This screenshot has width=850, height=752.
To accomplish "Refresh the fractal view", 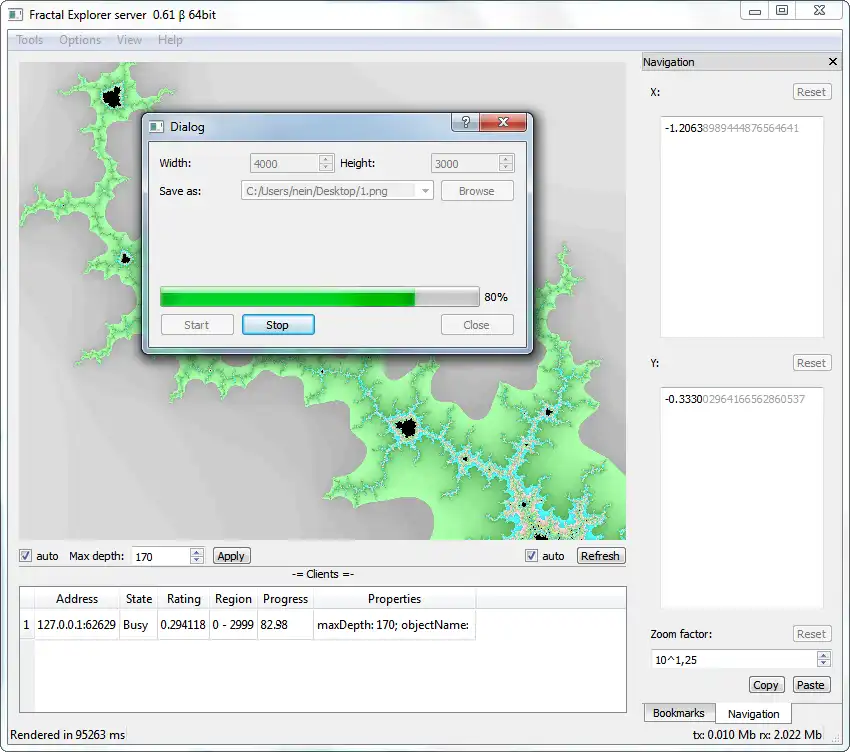I will [601, 556].
